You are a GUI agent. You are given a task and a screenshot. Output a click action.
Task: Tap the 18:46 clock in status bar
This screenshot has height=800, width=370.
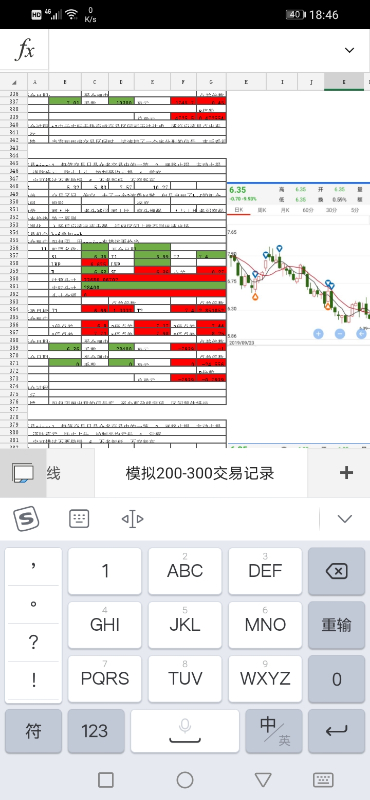coord(324,15)
